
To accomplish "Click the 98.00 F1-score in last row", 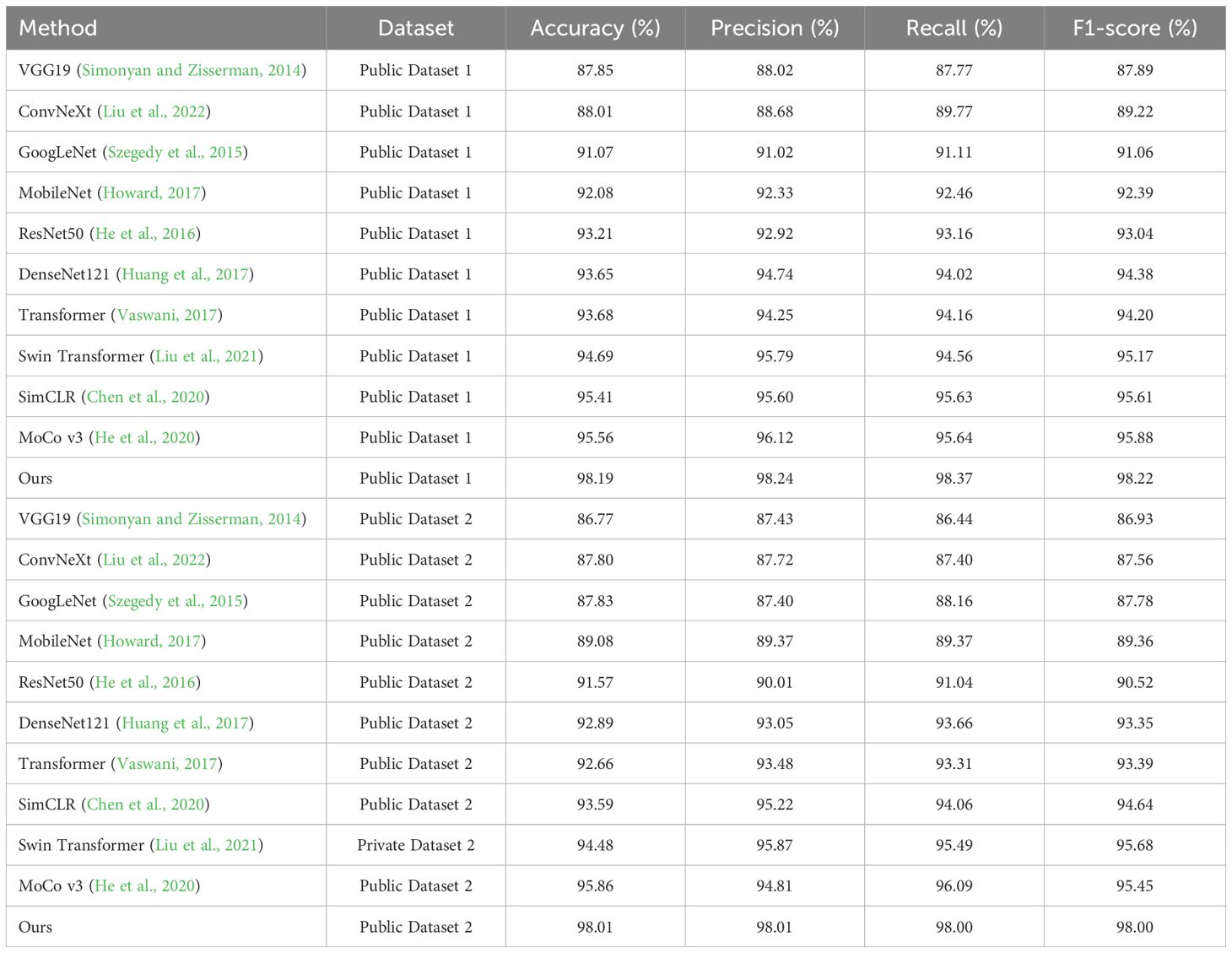I will coord(1134,927).
